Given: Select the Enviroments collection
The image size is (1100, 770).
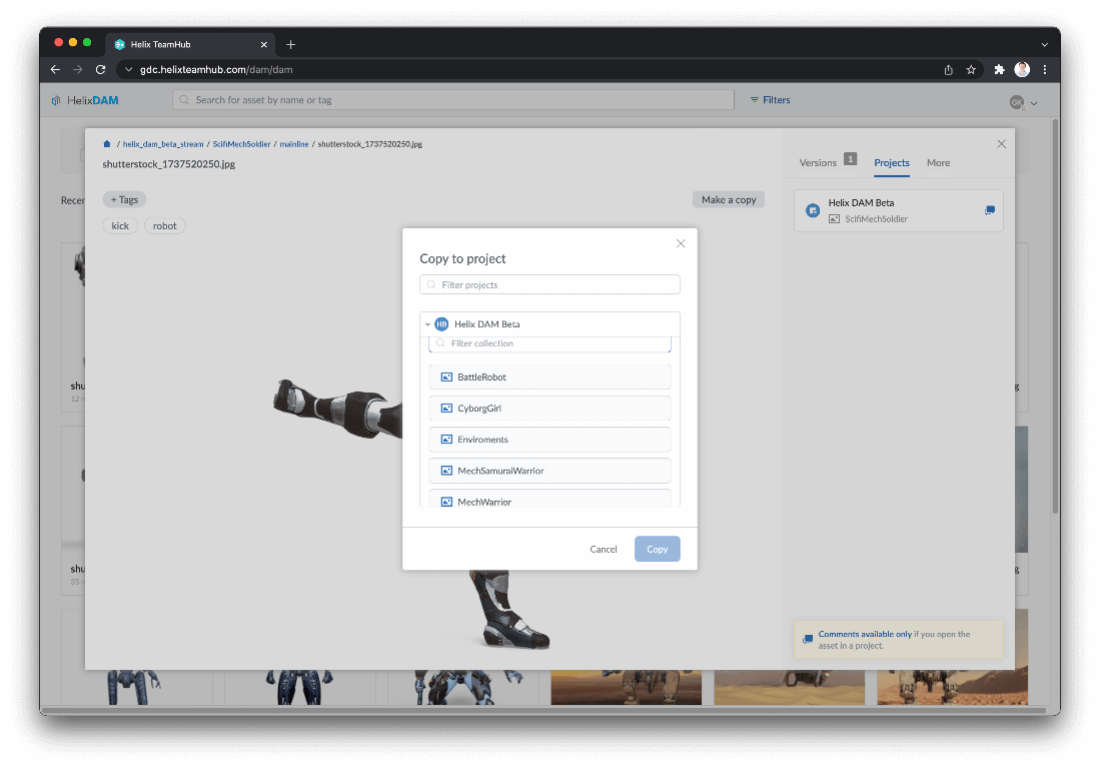Looking at the screenshot, I should (550, 440).
